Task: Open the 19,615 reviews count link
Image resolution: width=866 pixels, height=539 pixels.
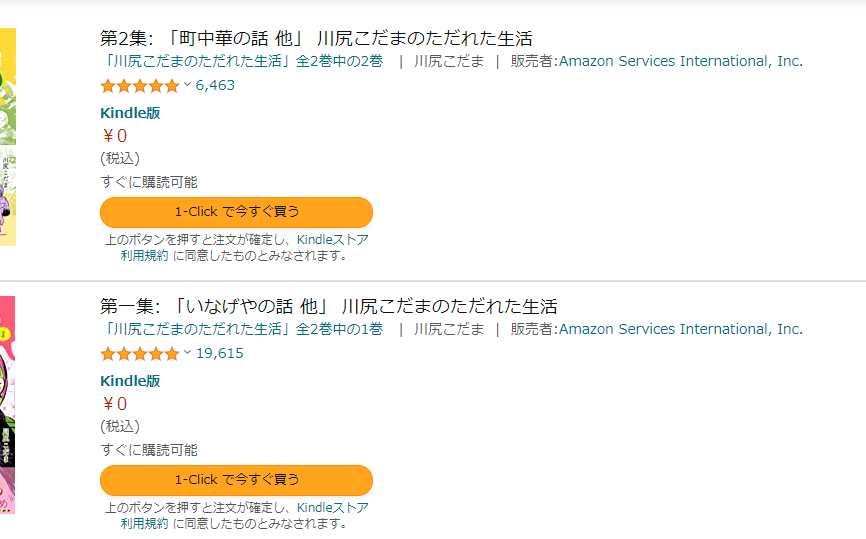Action: click(x=219, y=354)
